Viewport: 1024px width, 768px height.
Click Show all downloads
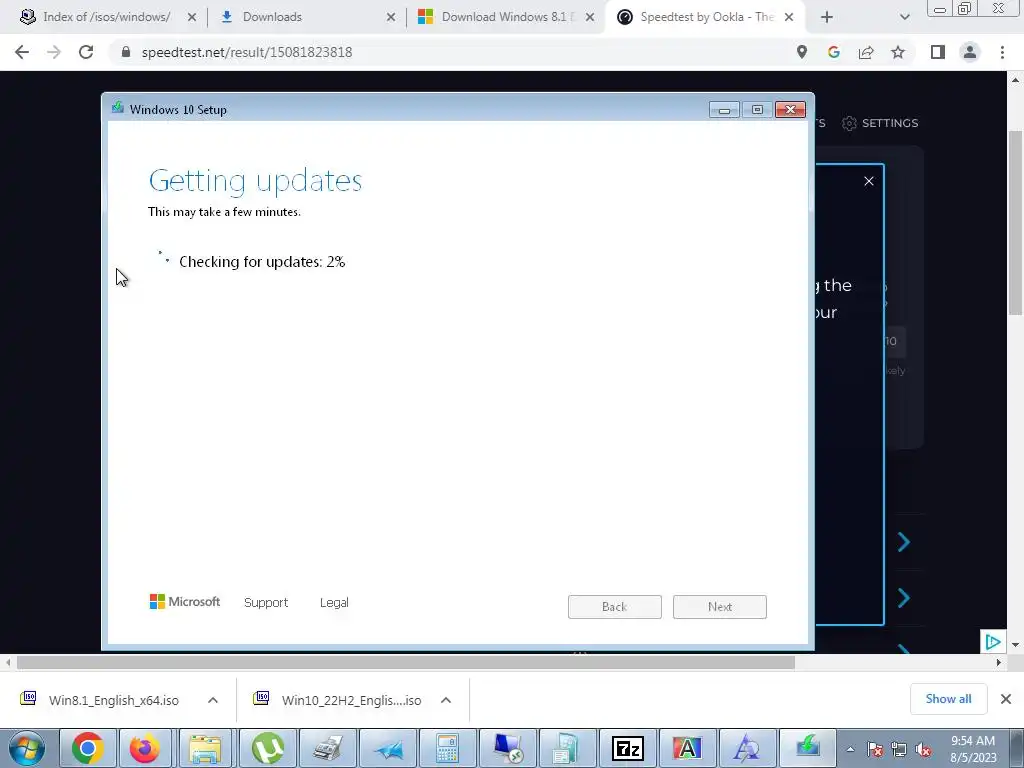click(x=948, y=699)
